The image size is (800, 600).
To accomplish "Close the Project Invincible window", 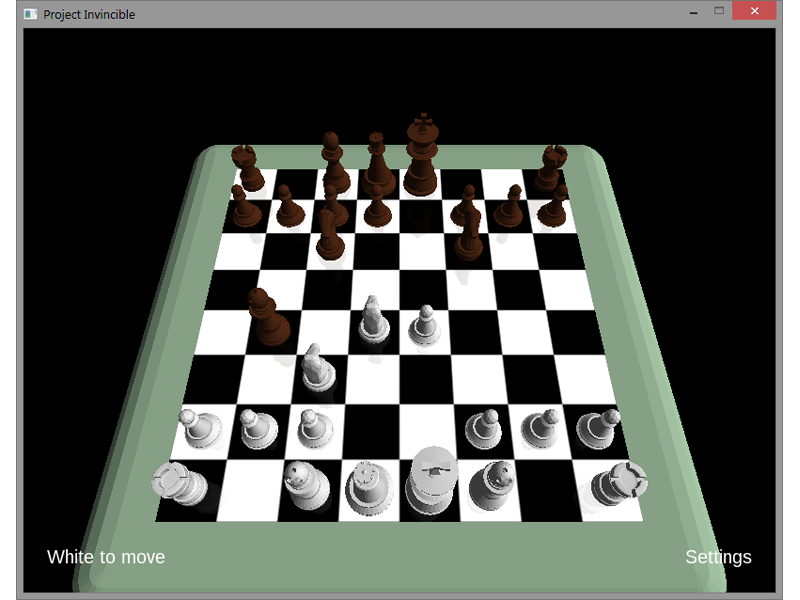I will click(x=750, y=12).
